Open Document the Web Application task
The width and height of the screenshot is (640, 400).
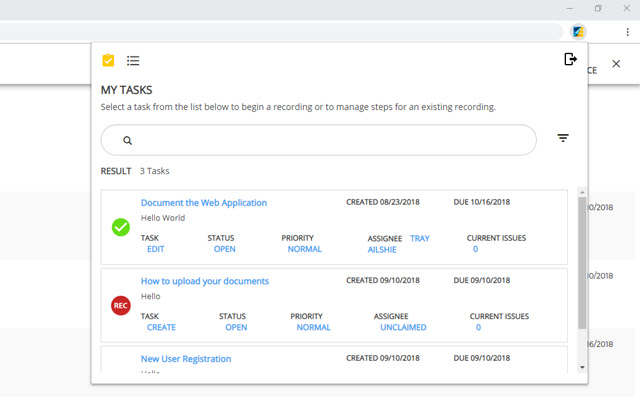[204, 203]
